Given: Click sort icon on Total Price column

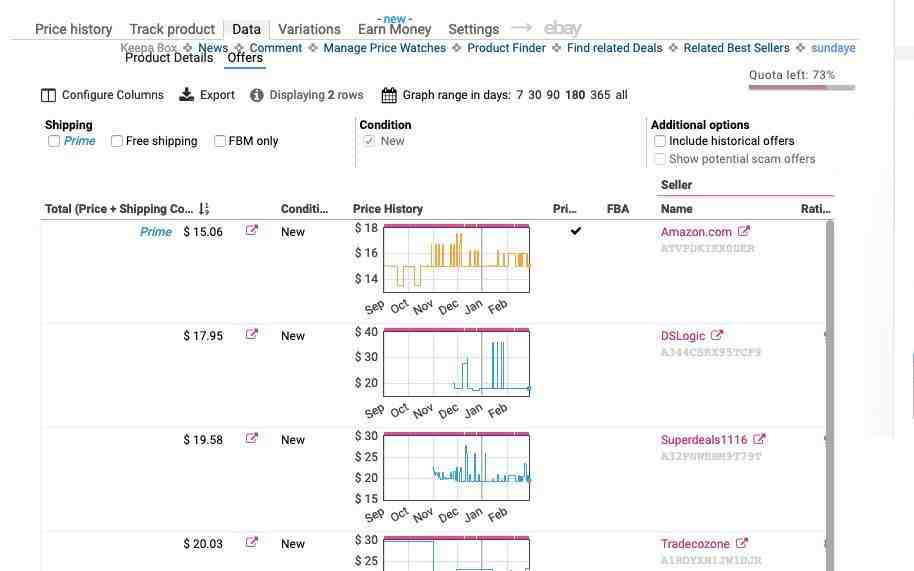Looking at the screenshot, I should [x=204, y=209].
